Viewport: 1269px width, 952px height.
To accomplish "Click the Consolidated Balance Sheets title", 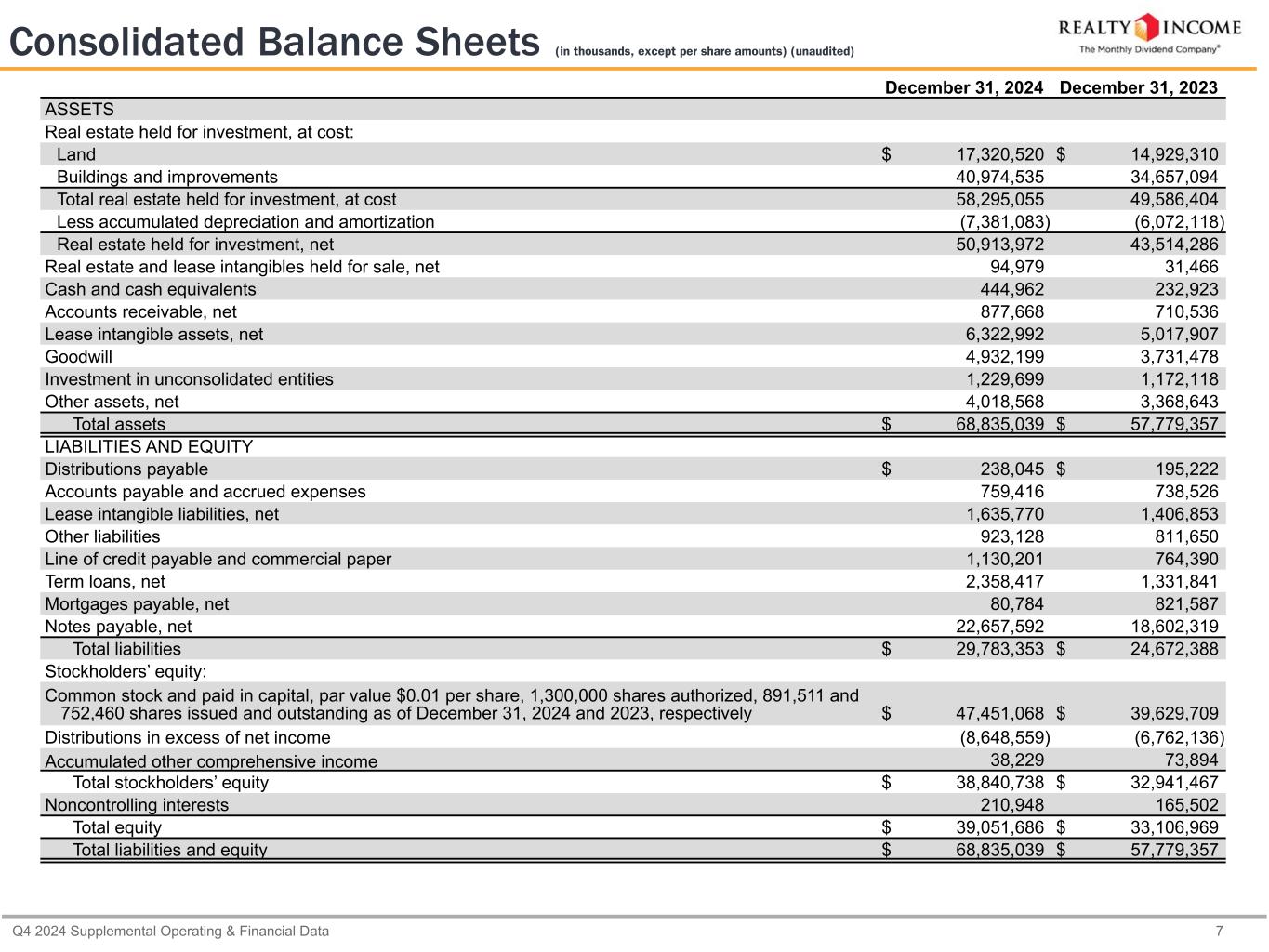I will tap(274, 43).
